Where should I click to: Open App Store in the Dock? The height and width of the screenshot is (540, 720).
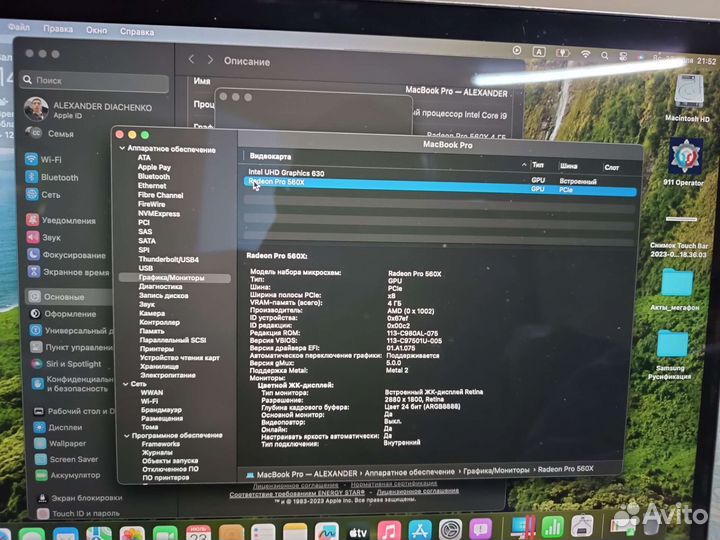point(420,530)
